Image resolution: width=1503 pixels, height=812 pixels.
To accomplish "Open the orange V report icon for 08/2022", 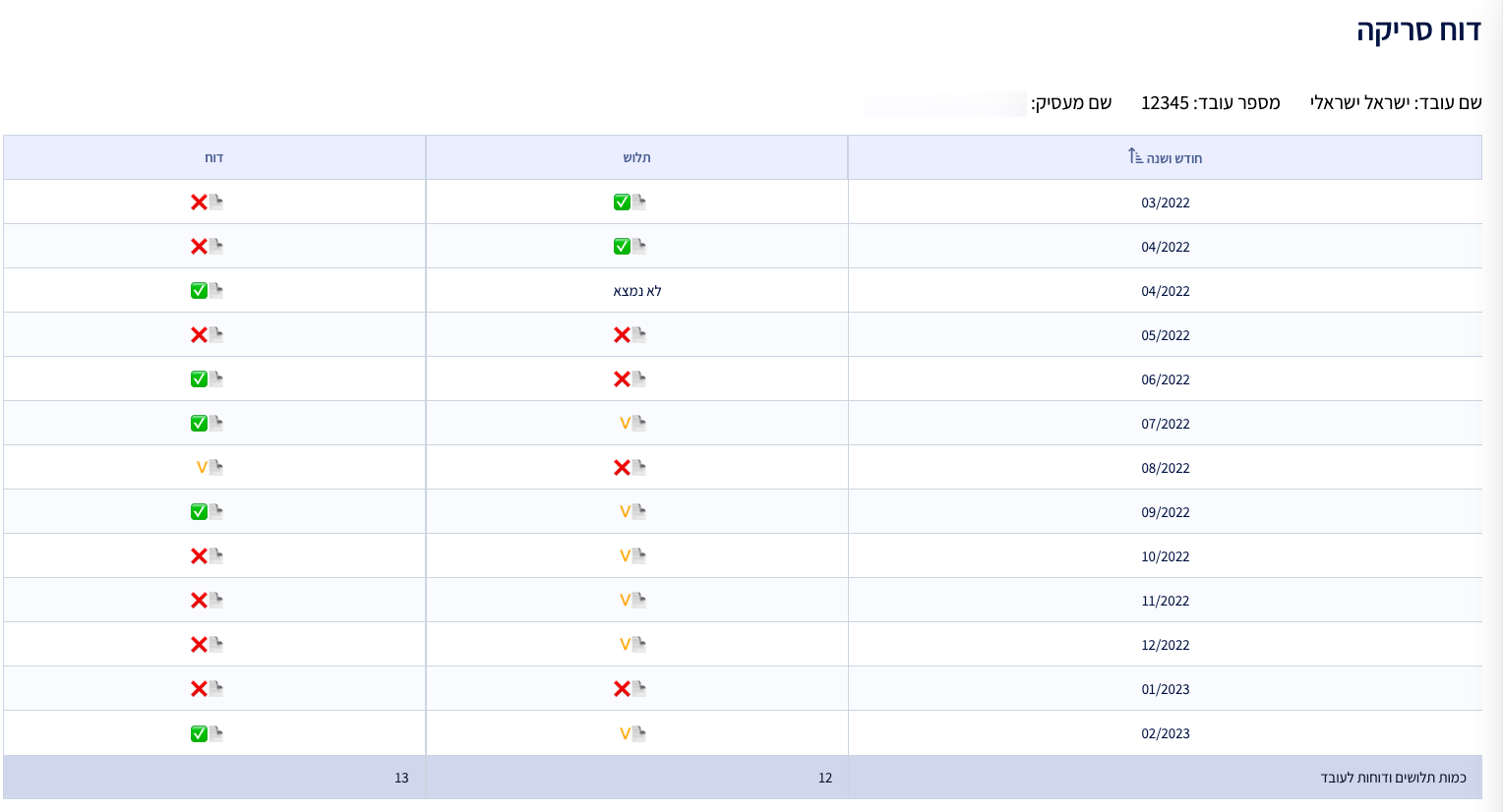I will 209,468.
